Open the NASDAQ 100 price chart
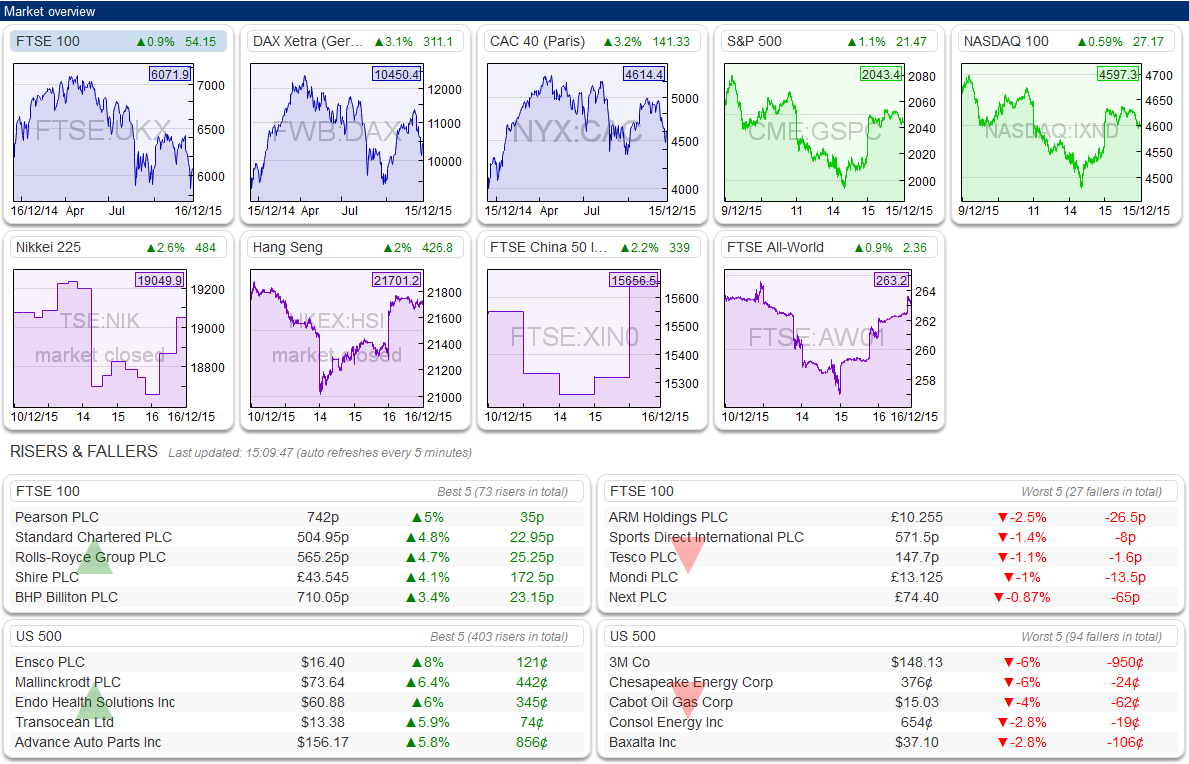Image resolution: width=1189 pixels, height=764 pixels. click(x=1051, y=132)
